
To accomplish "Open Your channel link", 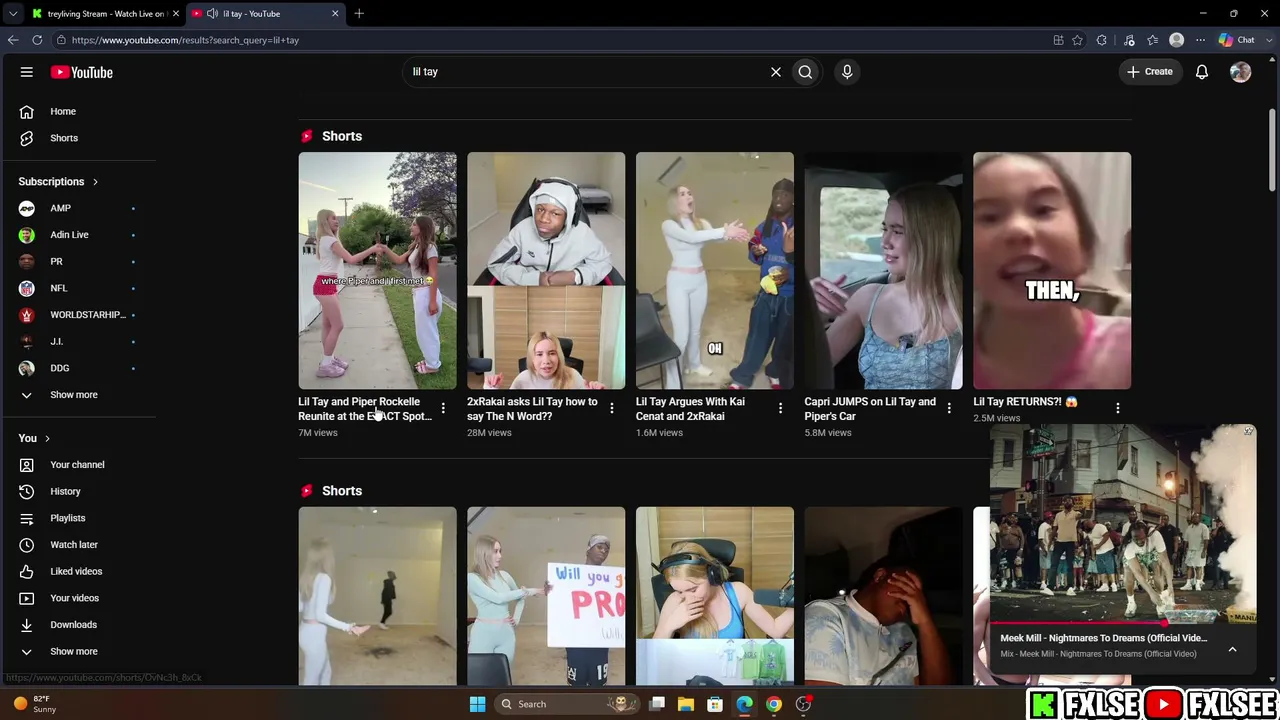I will coord(78,465).
